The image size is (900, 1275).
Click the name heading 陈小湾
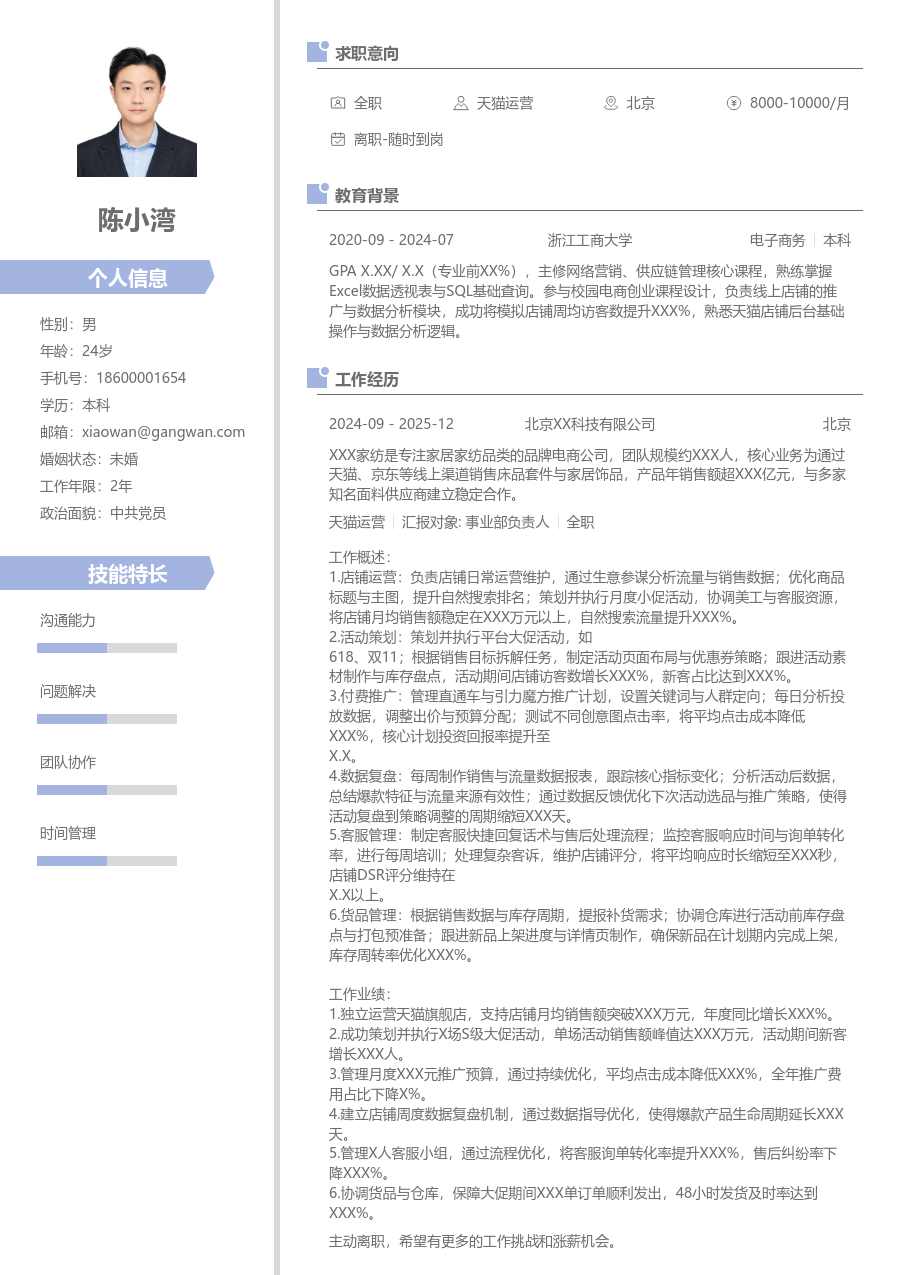click(136, 221)
